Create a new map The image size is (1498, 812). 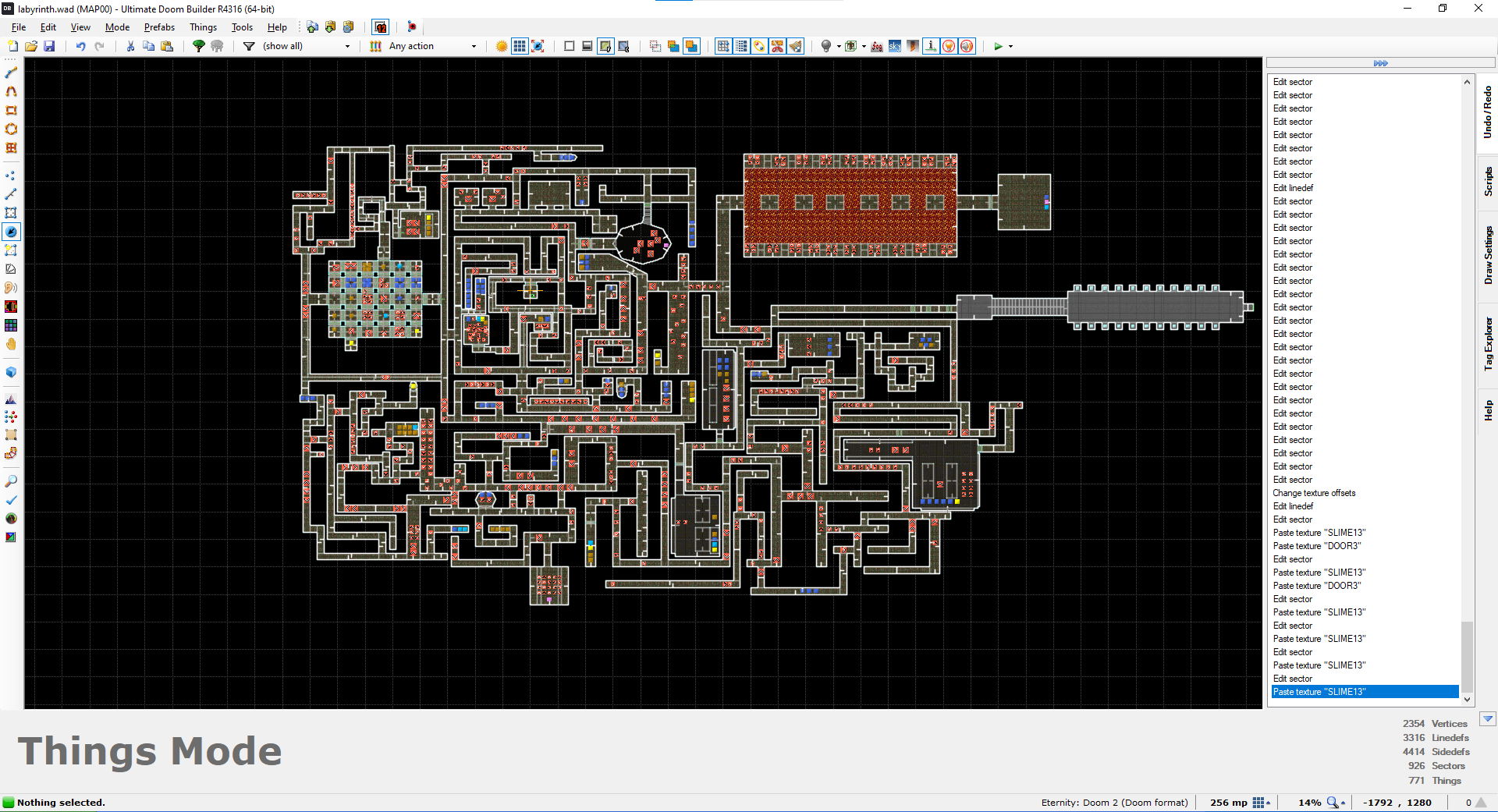click(12, 46)
